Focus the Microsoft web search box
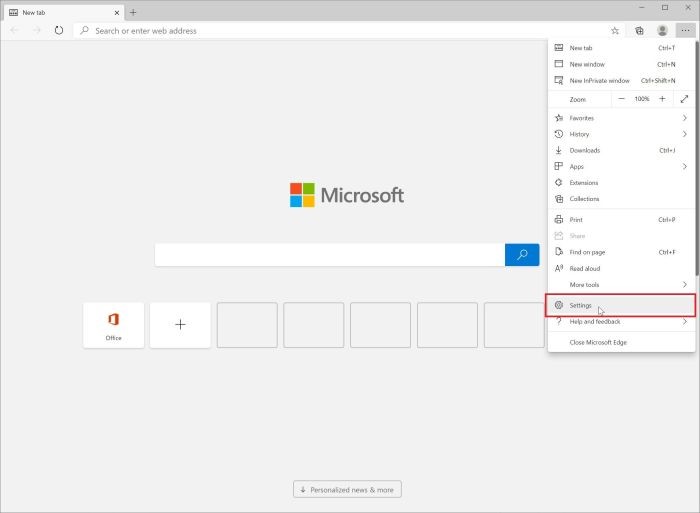 click(330, 254)
